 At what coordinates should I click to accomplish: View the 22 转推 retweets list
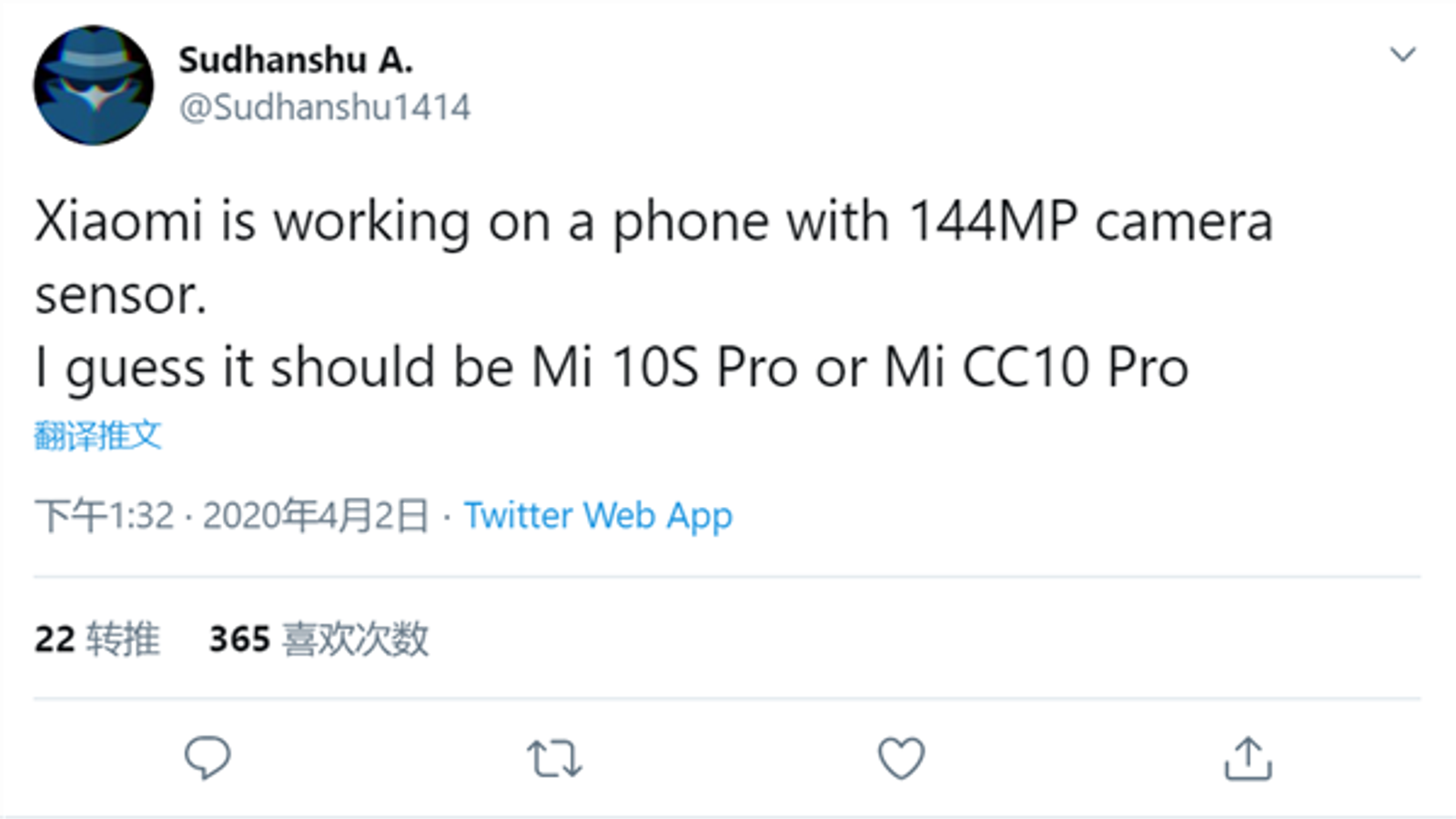point(97,639)
